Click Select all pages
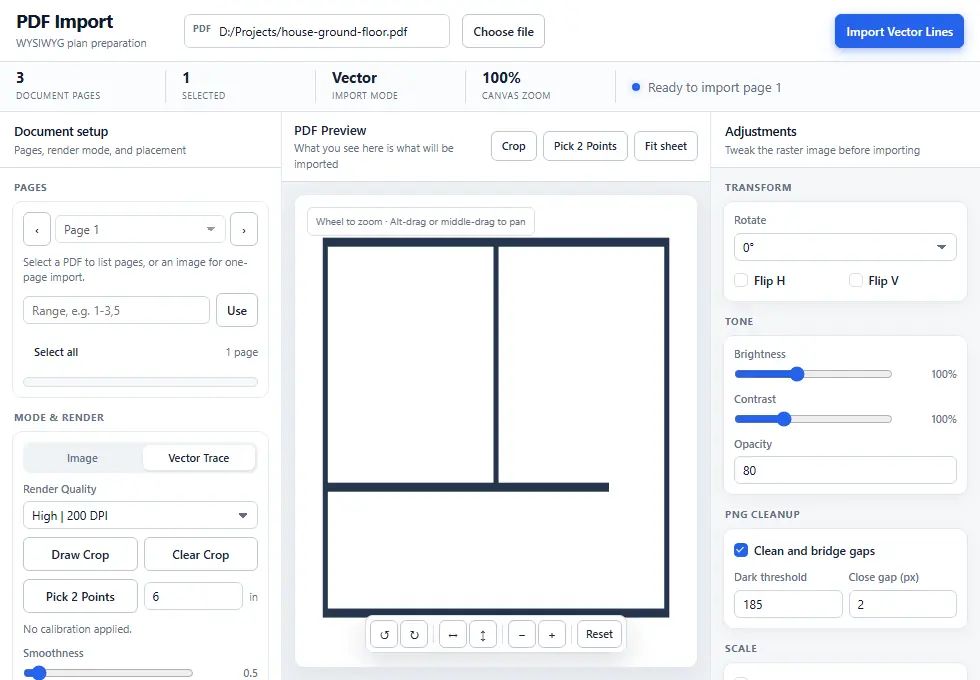Image resolution: width=980 pixels, height=680 pixels. [56, 352]
